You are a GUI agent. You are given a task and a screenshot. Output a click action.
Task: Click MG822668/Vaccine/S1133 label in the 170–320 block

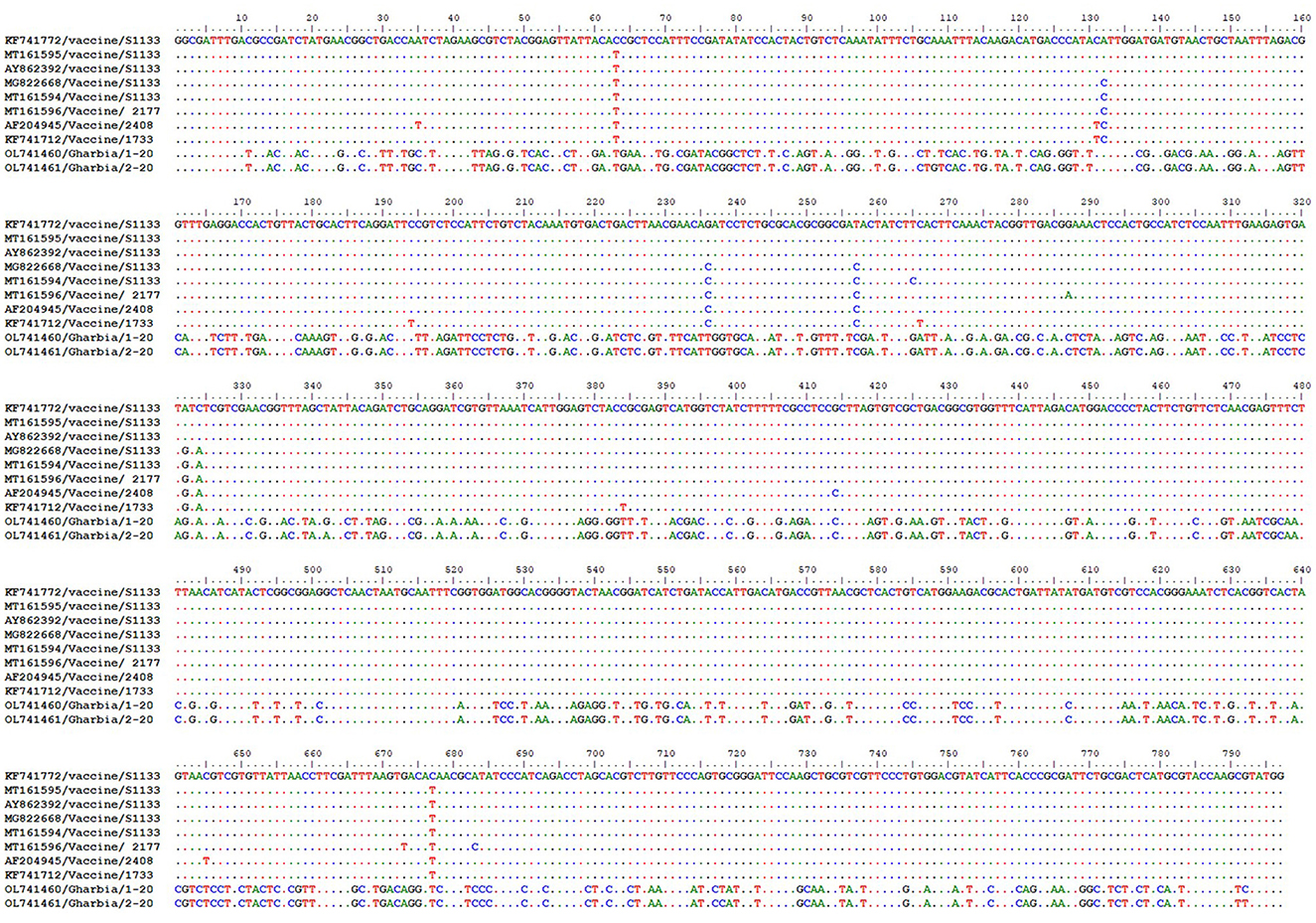click(82, 267)
